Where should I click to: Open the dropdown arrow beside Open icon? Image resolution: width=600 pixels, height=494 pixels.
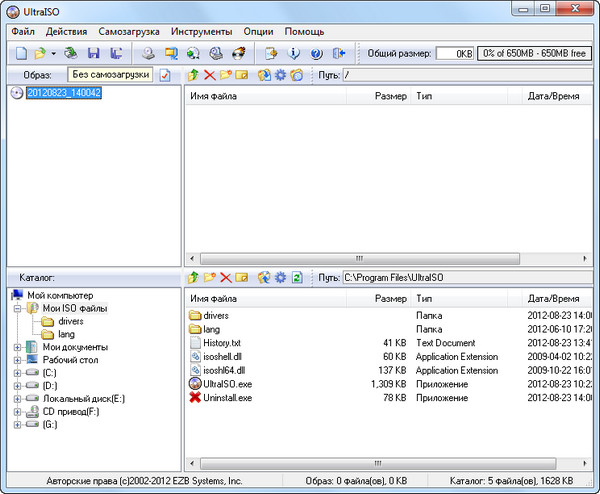[x=53, y=53]
